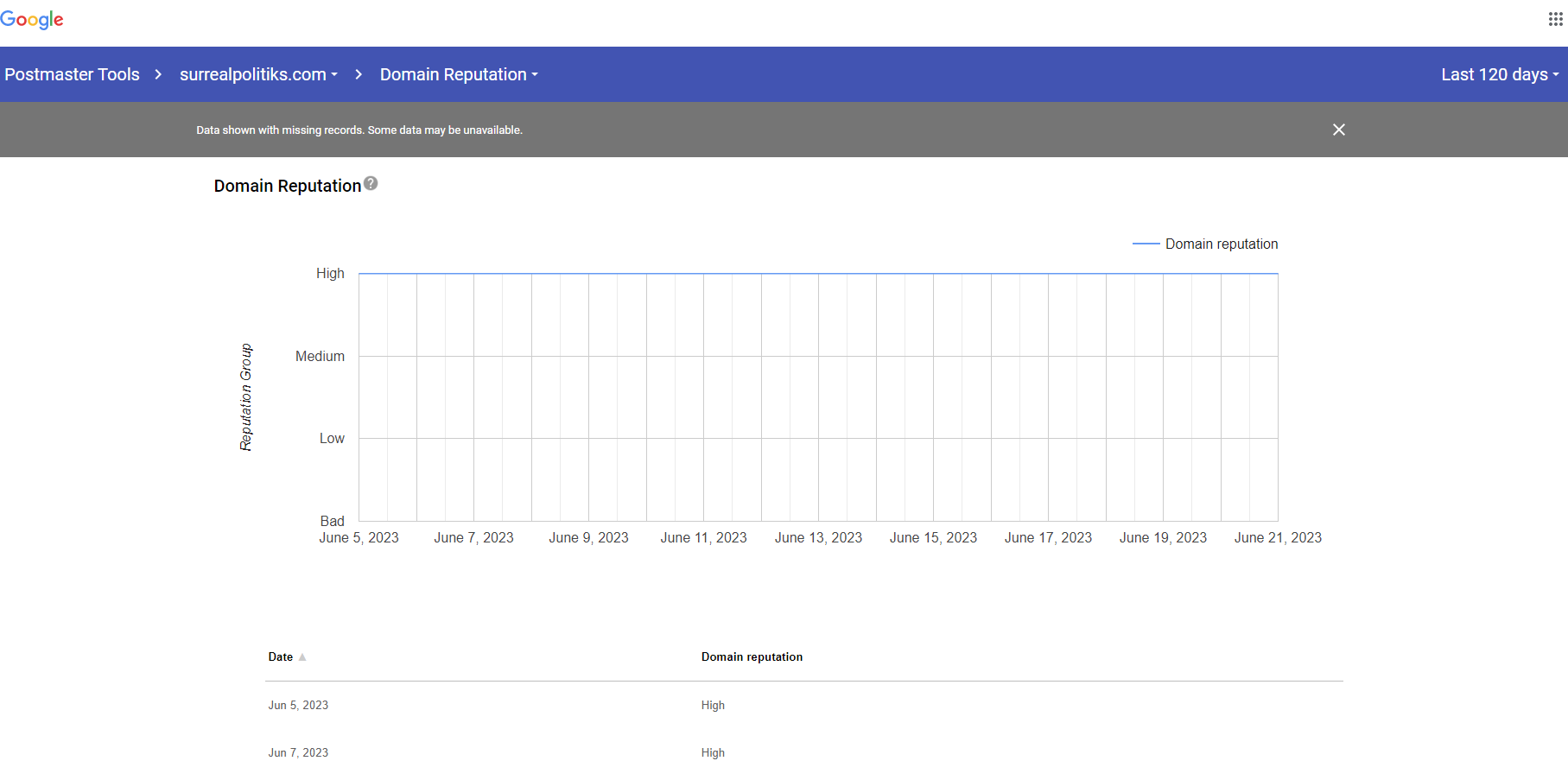Click the Google logo

coord(32,20)
